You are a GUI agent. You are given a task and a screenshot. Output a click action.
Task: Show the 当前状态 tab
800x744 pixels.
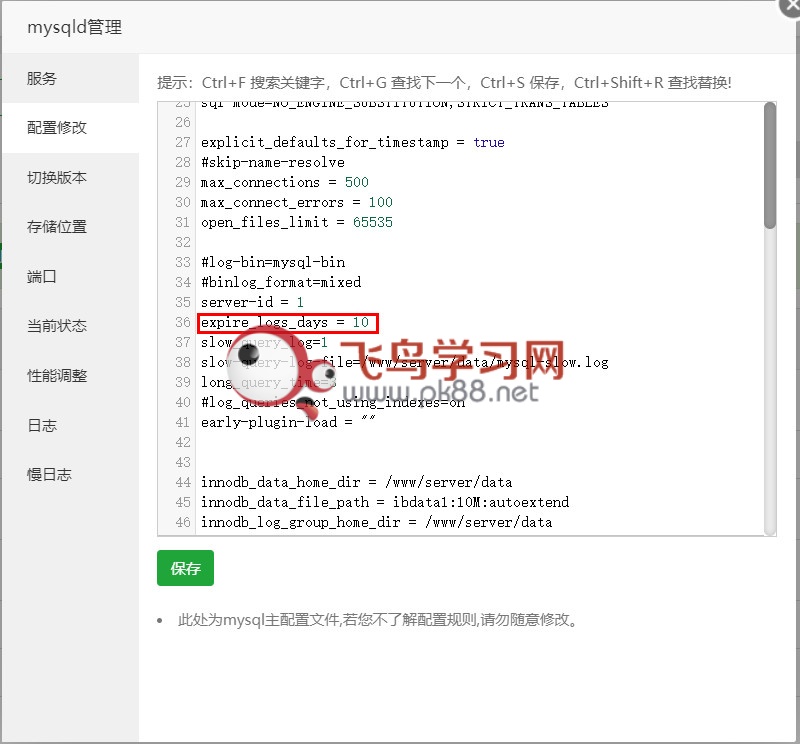pyautogui.click(x=57, y=326)
